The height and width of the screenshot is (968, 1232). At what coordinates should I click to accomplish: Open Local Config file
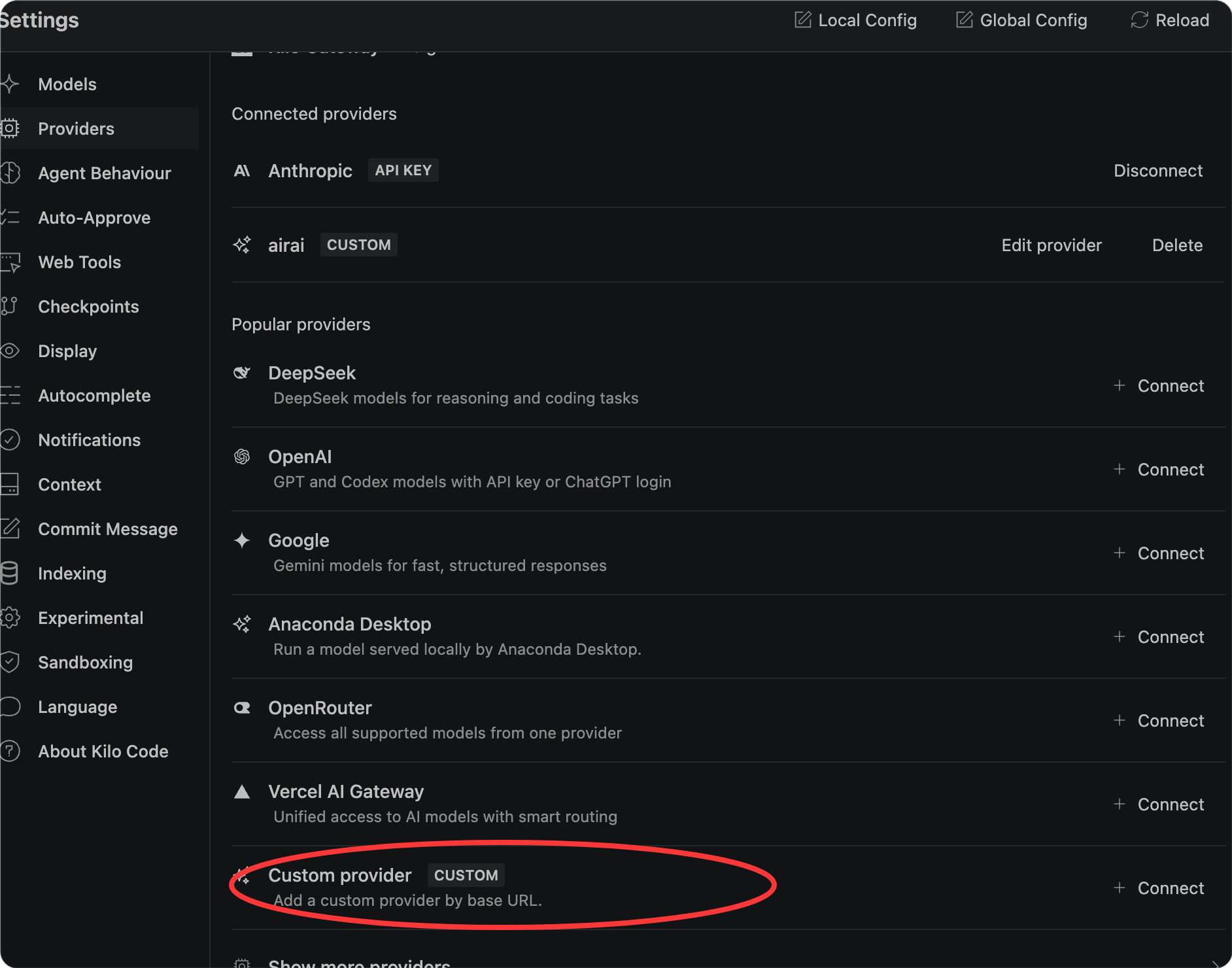[855, 20]
